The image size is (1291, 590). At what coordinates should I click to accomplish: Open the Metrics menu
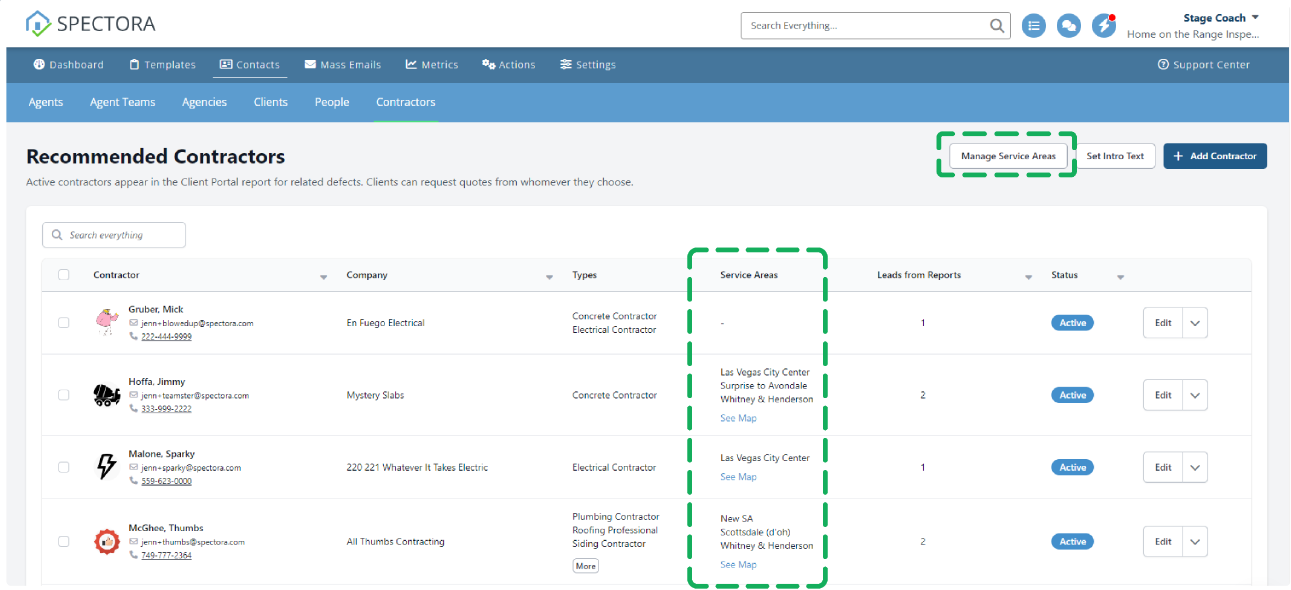pyautogui.click(x=432, y=65)
